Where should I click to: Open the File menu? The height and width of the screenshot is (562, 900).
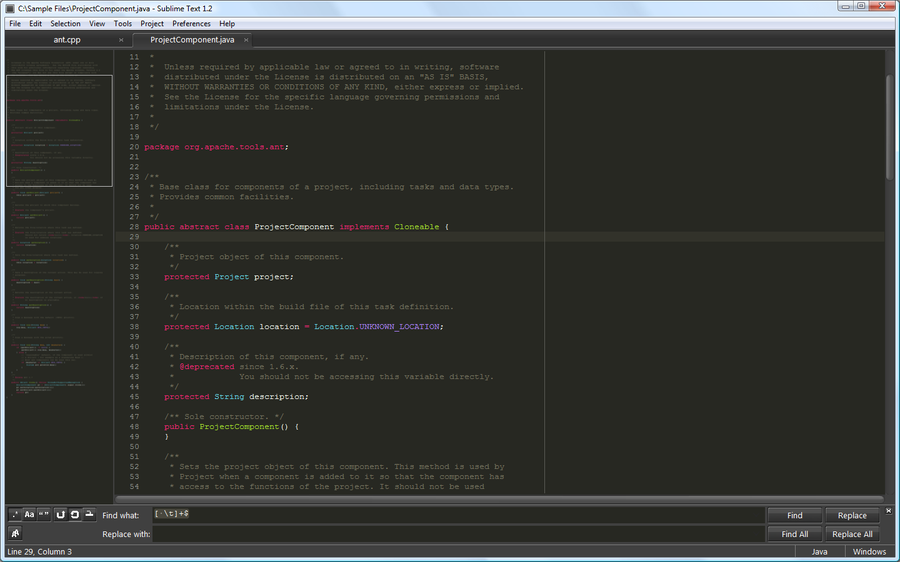(x=15, y=24)
